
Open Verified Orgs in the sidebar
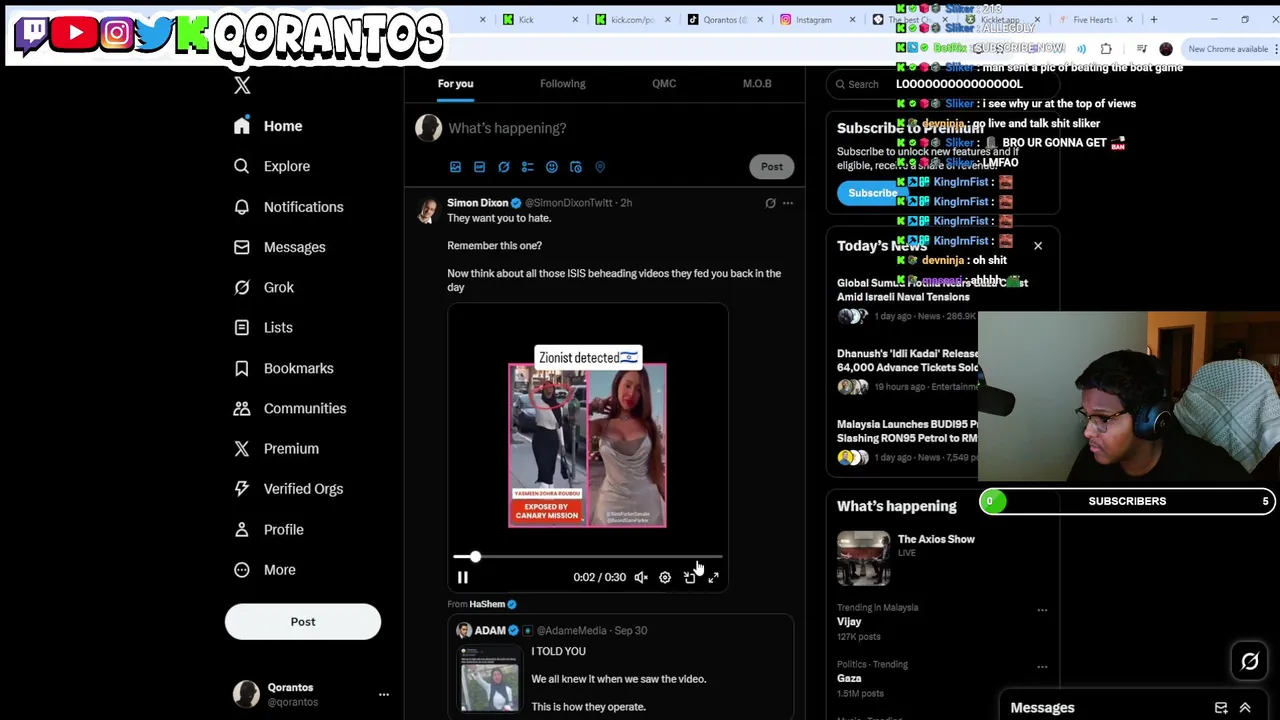coord(288,489)
